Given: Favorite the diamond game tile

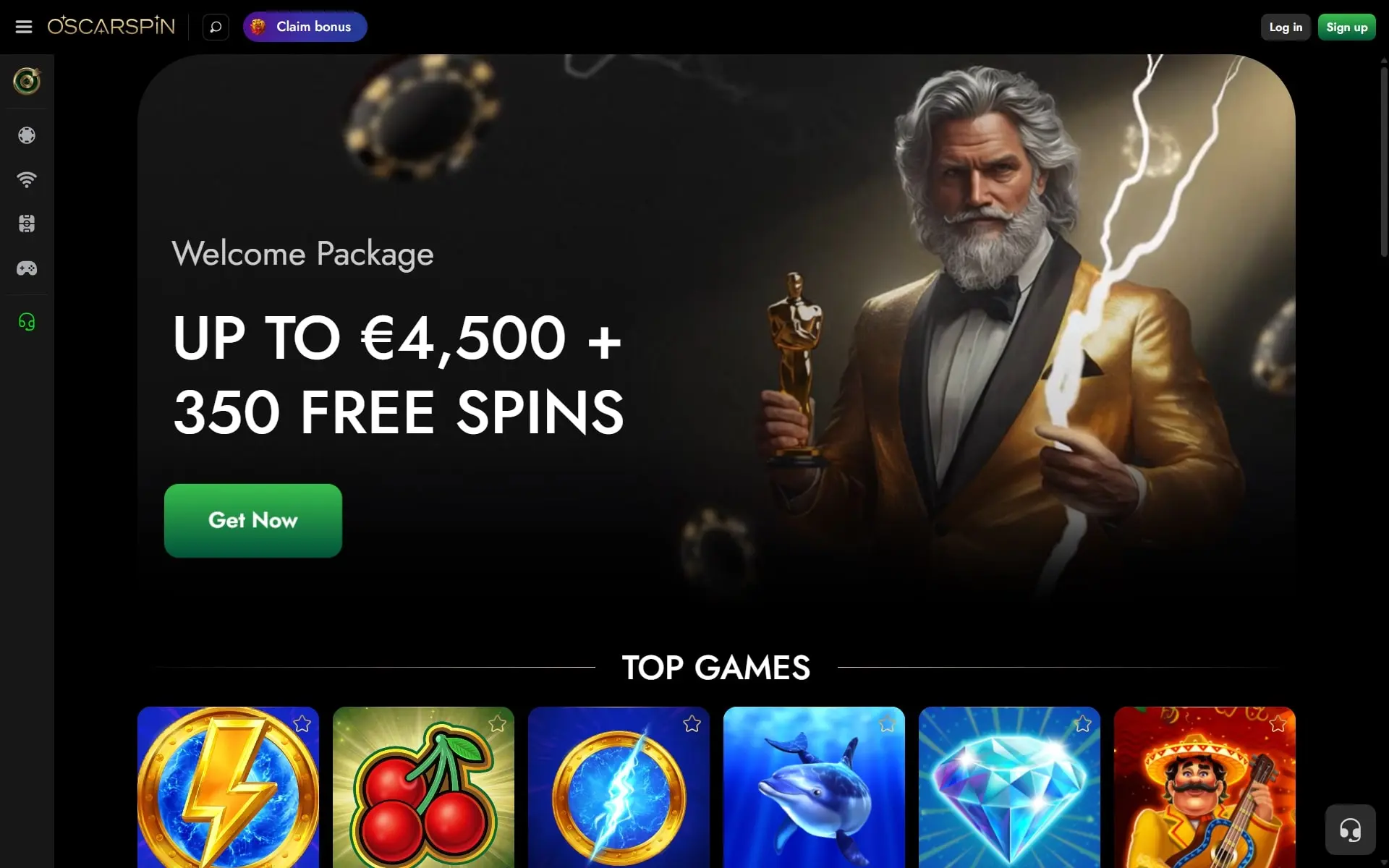Looking at the screenshot, I should click(x=1083, y=724).
